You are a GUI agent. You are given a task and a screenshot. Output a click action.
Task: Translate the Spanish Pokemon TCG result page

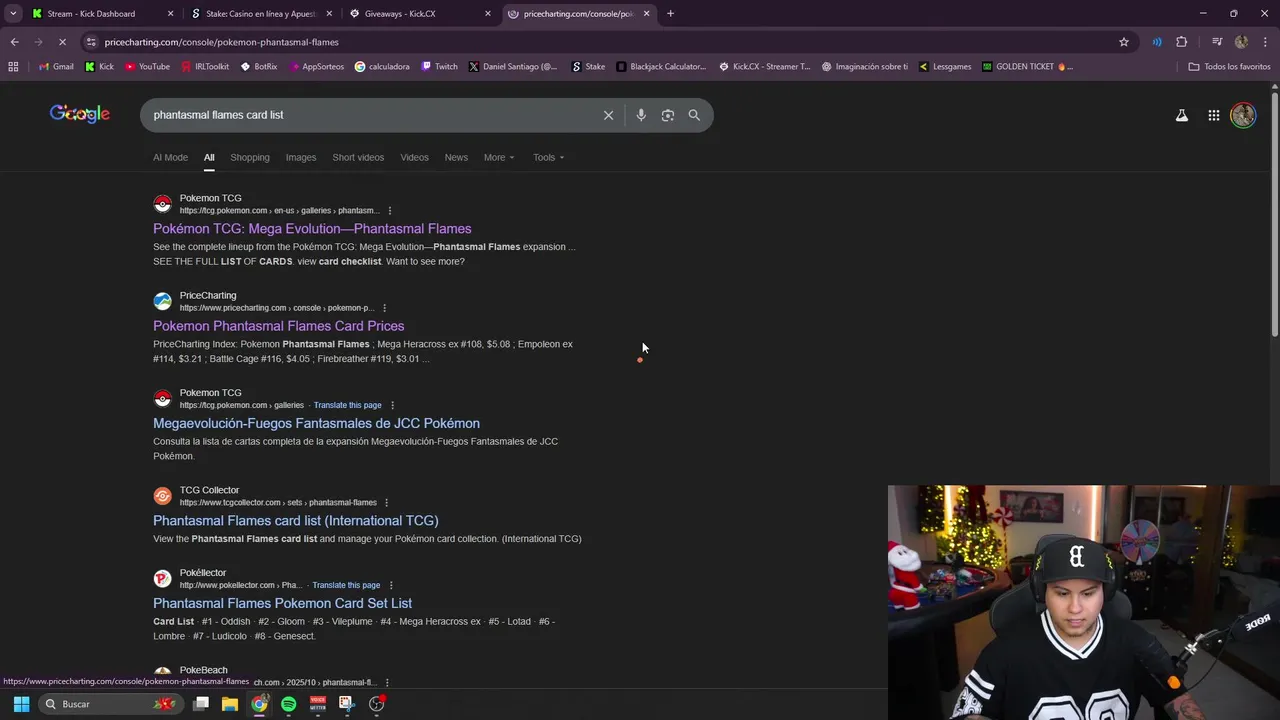(347, 405)
